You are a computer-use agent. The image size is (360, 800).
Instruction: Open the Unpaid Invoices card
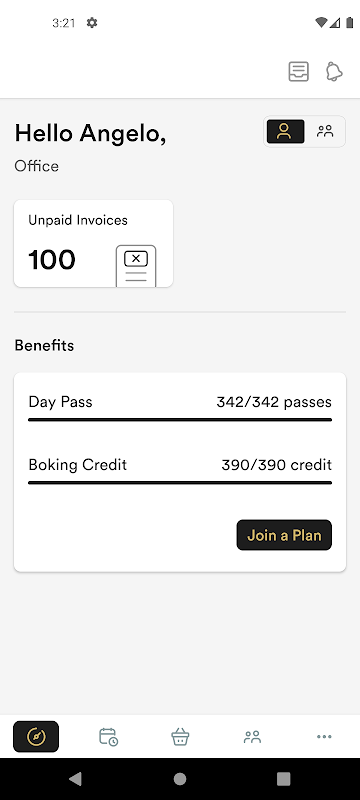pyautogui.click(x=93, y=243)
